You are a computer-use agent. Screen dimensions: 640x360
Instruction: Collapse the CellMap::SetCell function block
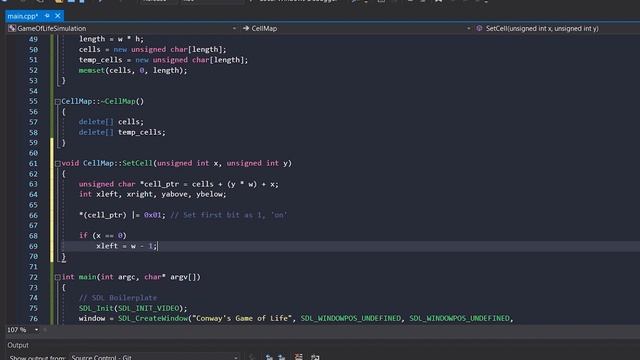pyautogui.click(x=58, y=164)
